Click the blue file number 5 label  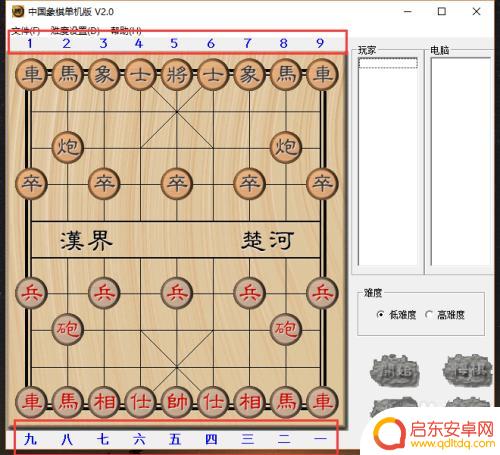click(174, 43)
